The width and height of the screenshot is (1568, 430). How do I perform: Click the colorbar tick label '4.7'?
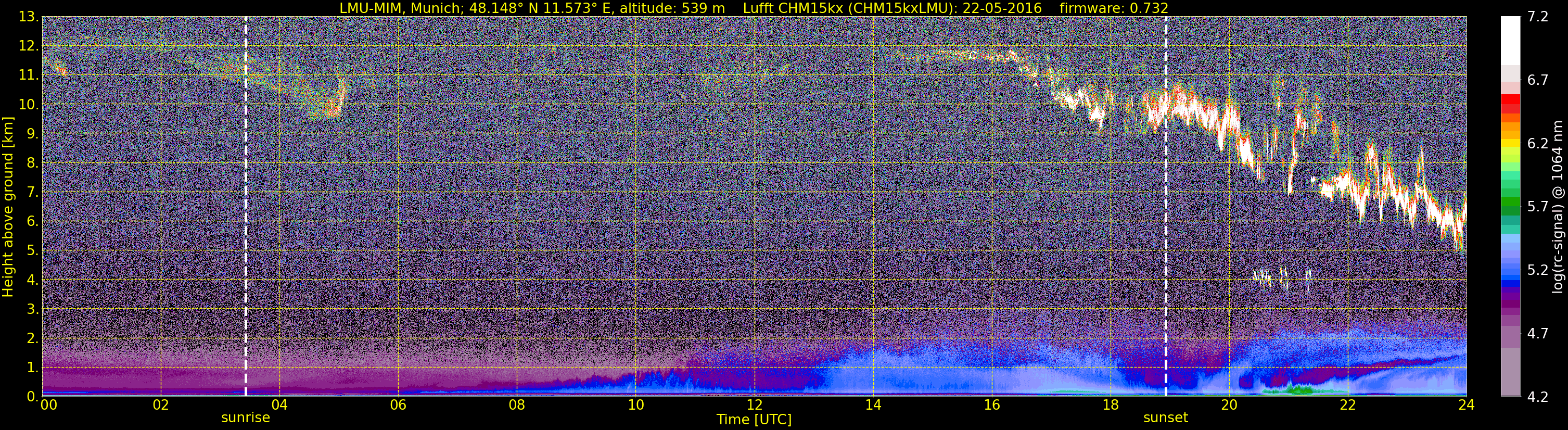point(1538,333)
